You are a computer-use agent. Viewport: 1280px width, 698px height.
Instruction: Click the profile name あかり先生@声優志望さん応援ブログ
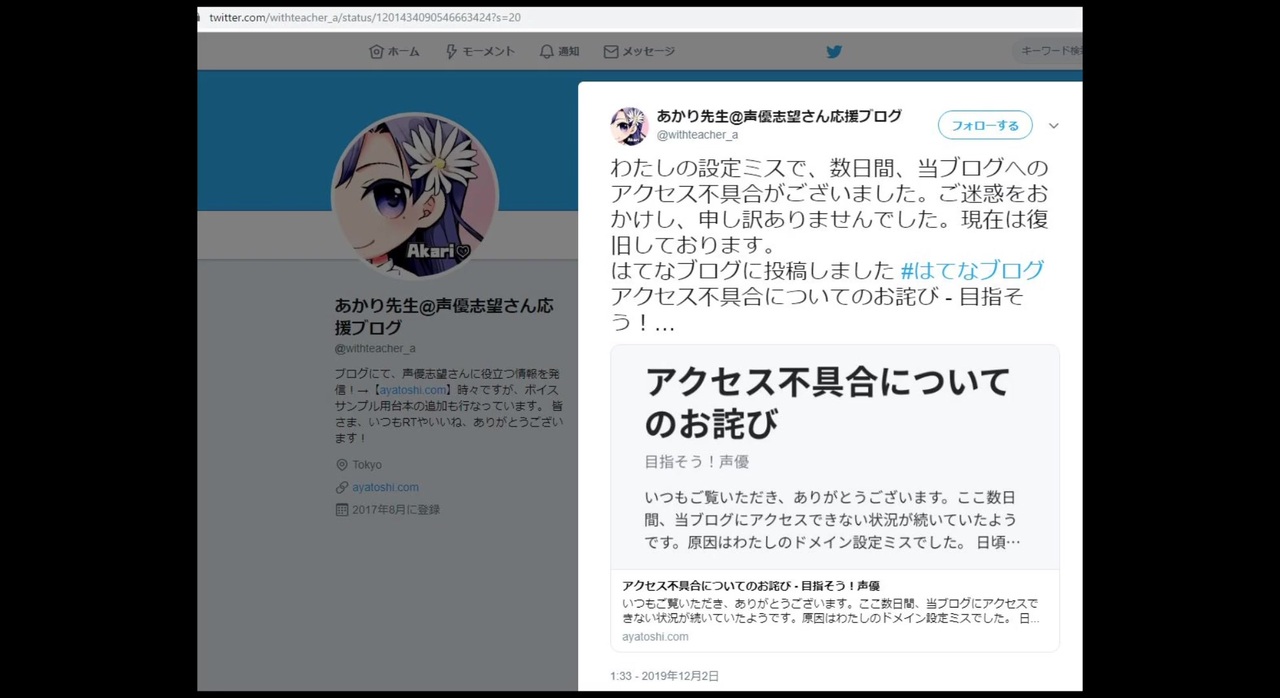(x=444, y=316)
